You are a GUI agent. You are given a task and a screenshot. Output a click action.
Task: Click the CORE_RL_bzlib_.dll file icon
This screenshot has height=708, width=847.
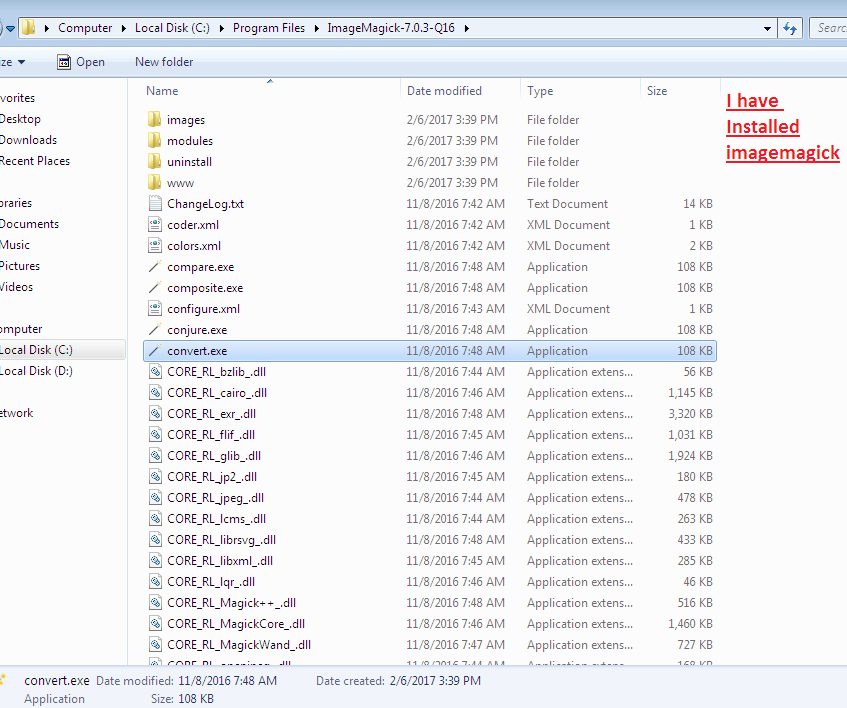point(154,372)
